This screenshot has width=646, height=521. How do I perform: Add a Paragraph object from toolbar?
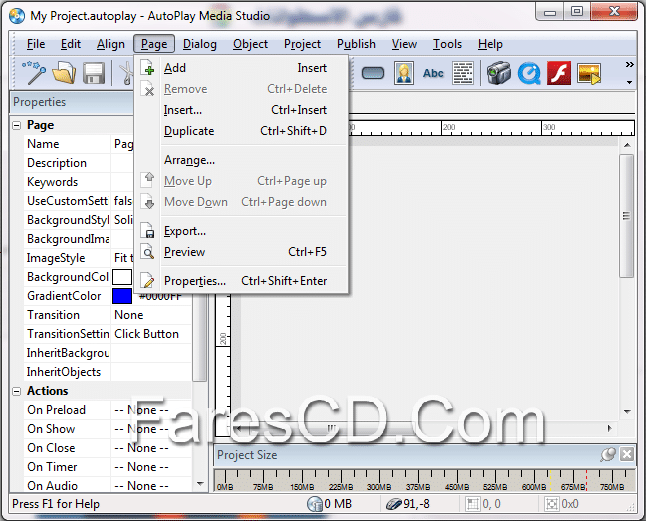[463, 73]
